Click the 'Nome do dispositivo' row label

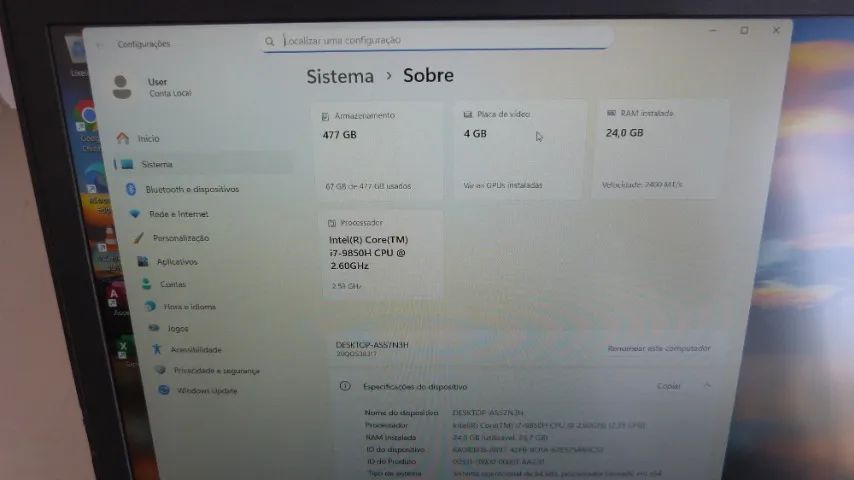tap(401, 413)
